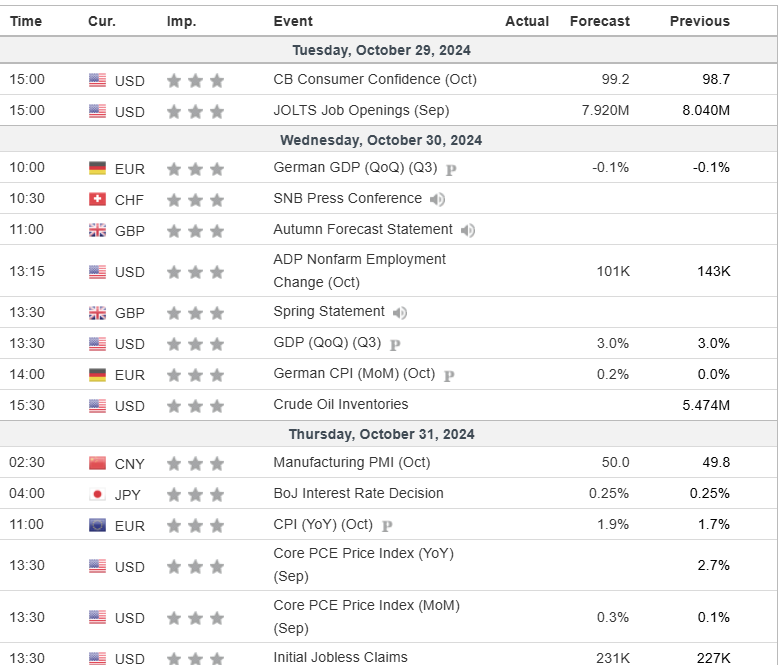Click the Chinese flag in the CNY row
Screen dimensions: 778x665
pos(97,463)
